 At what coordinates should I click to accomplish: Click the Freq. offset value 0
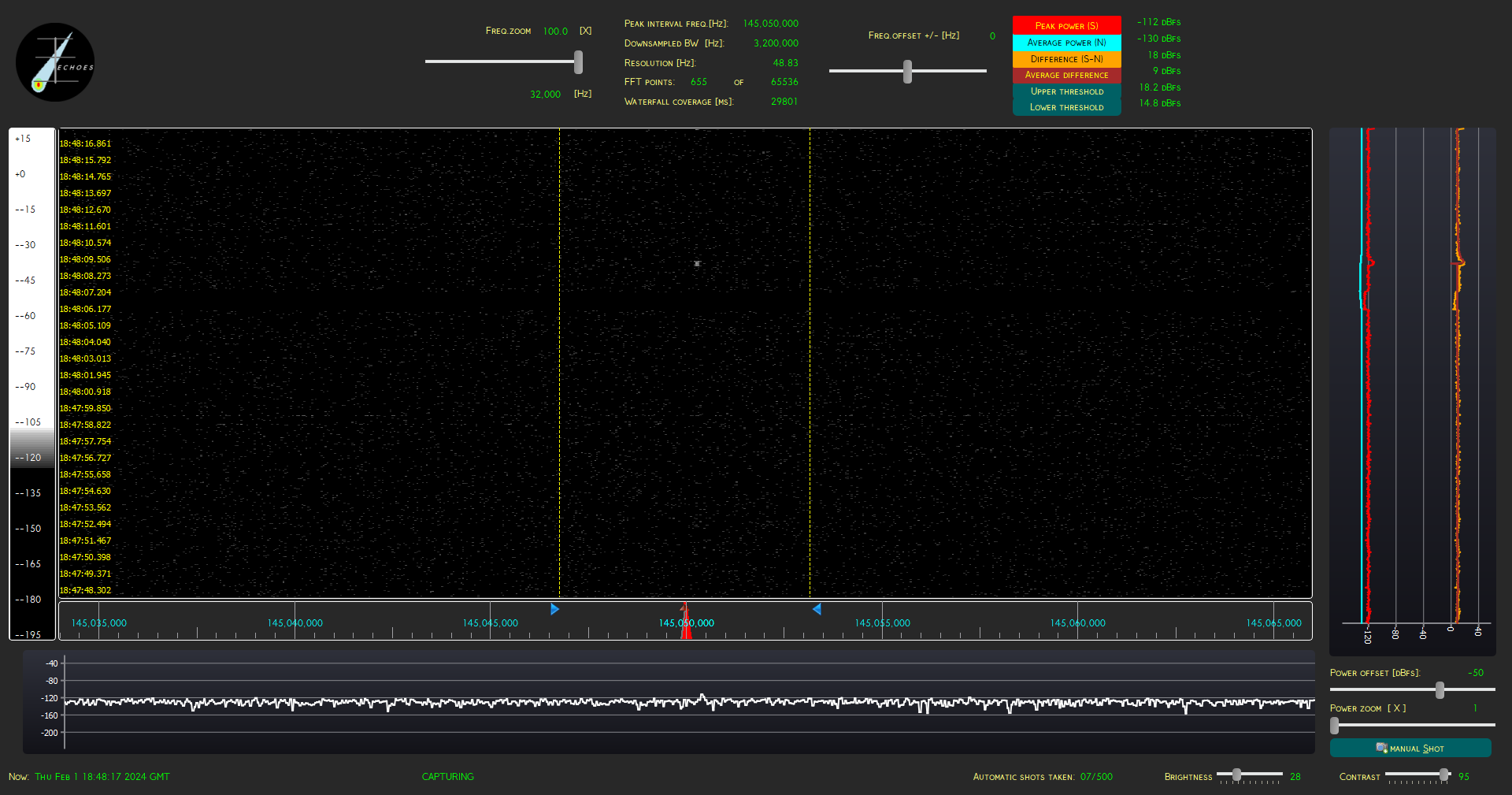point(992,36)
